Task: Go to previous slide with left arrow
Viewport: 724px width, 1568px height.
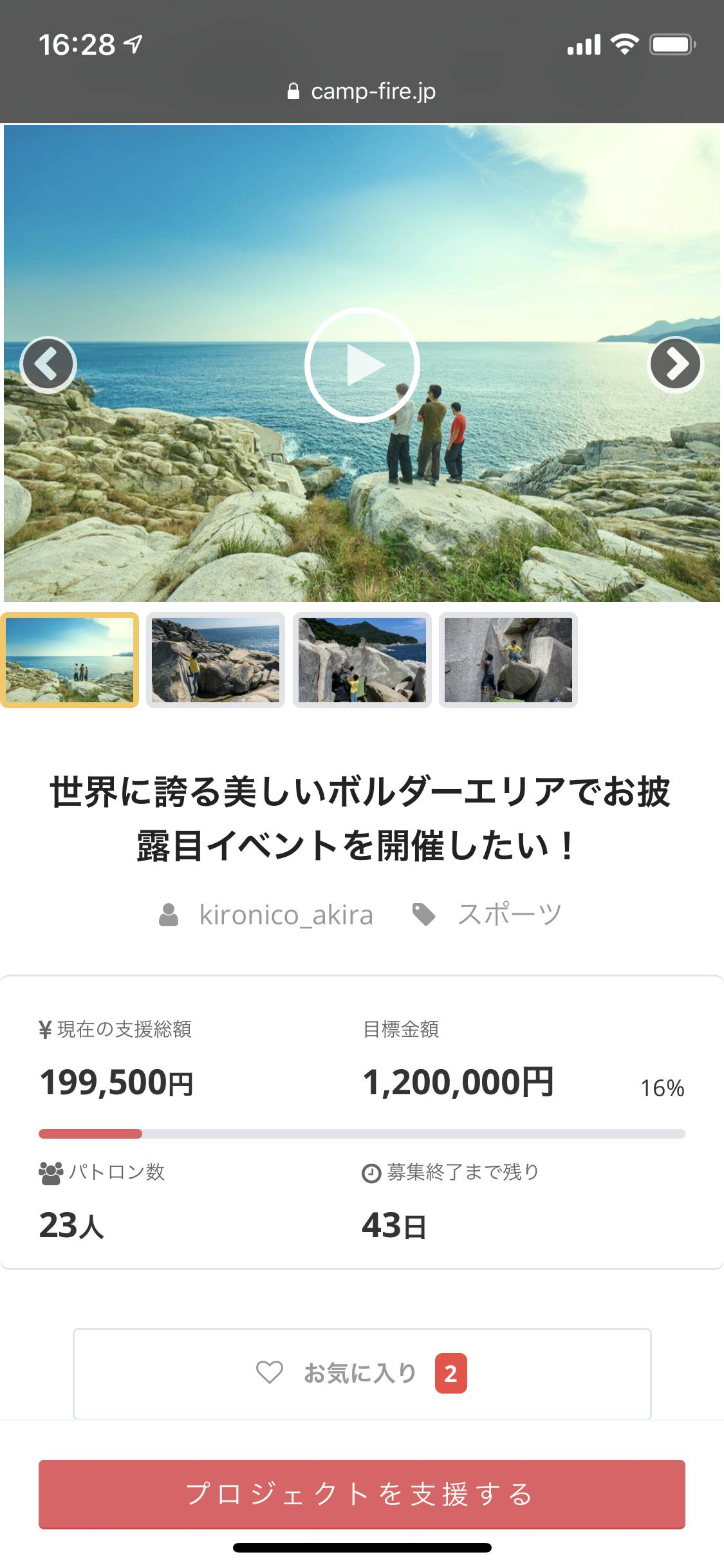Action: tap(48, 364)
